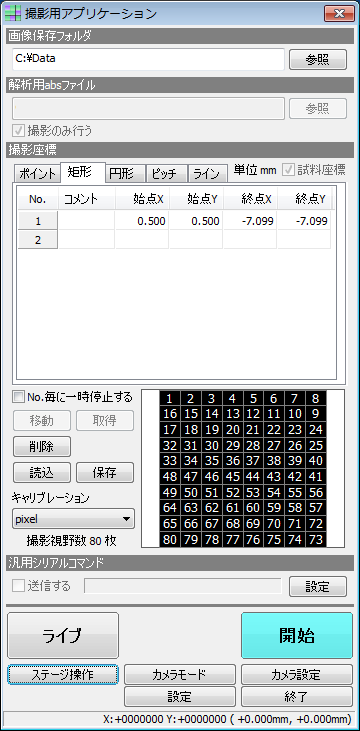Click grid cell 36 in field map
Viewport: 360px width, 731px height.
[233, 461]
